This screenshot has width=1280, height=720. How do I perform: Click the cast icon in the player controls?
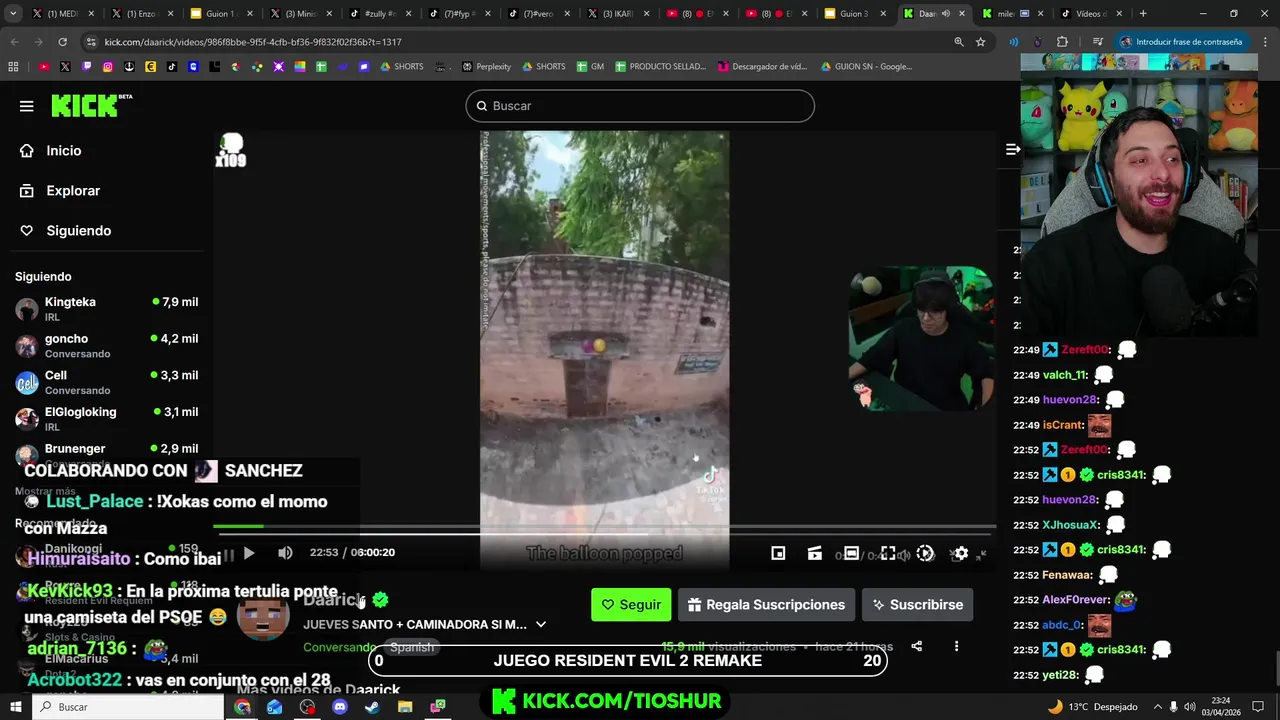pos(815,553)
